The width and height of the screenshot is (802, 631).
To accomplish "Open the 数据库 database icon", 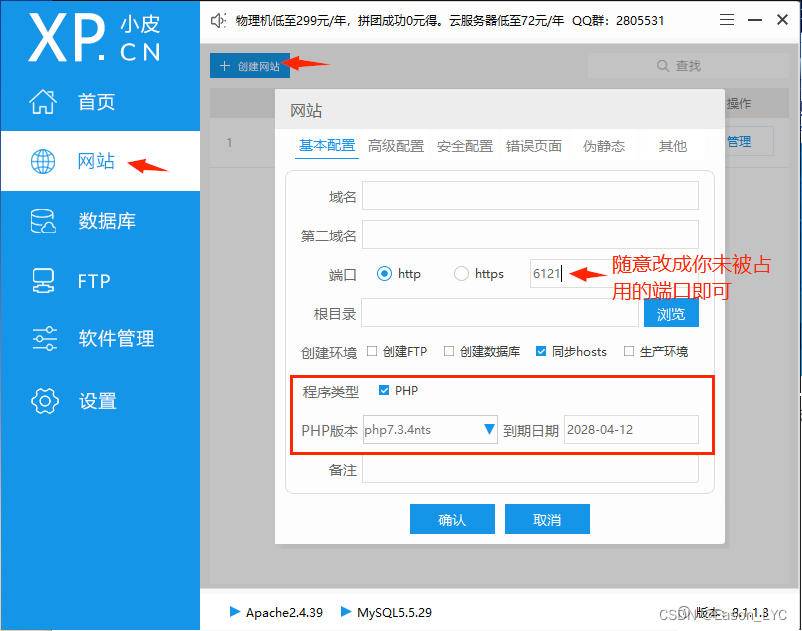I will coord(43,221).
